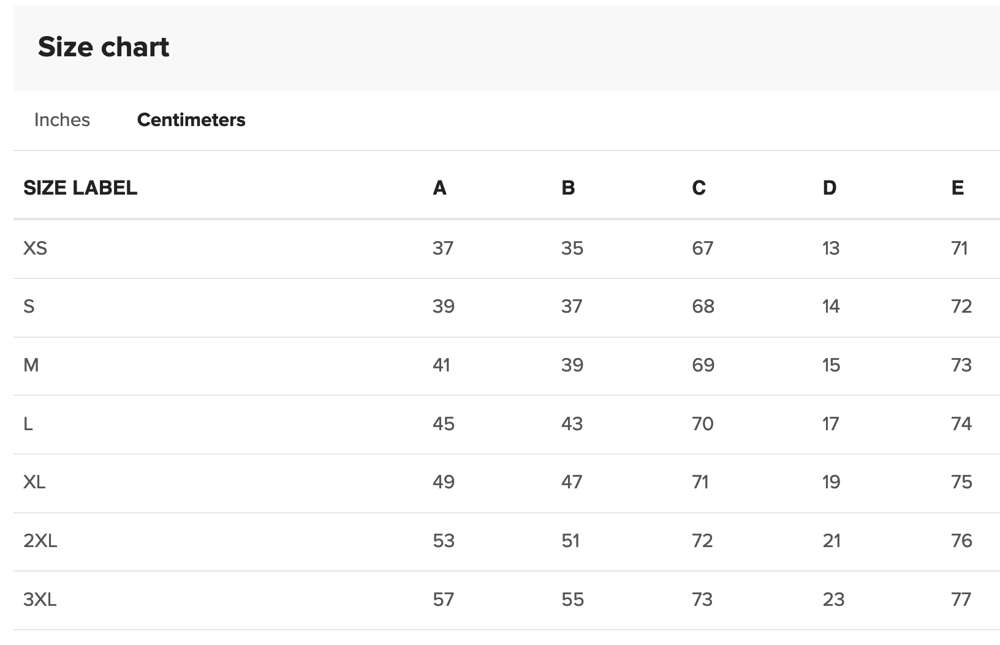This screenshot has height=645, width=1000.
Task: Select the Centimeters tab
Action: point(191,120)
